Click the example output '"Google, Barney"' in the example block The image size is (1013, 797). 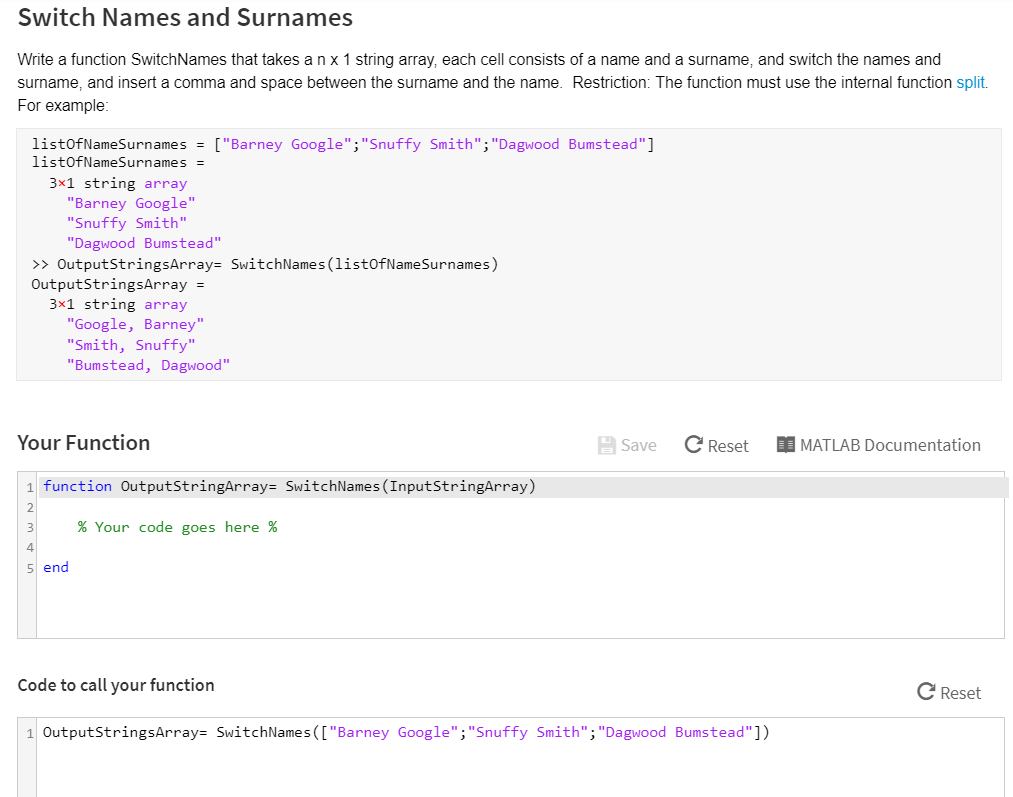[x=135, y=324]
